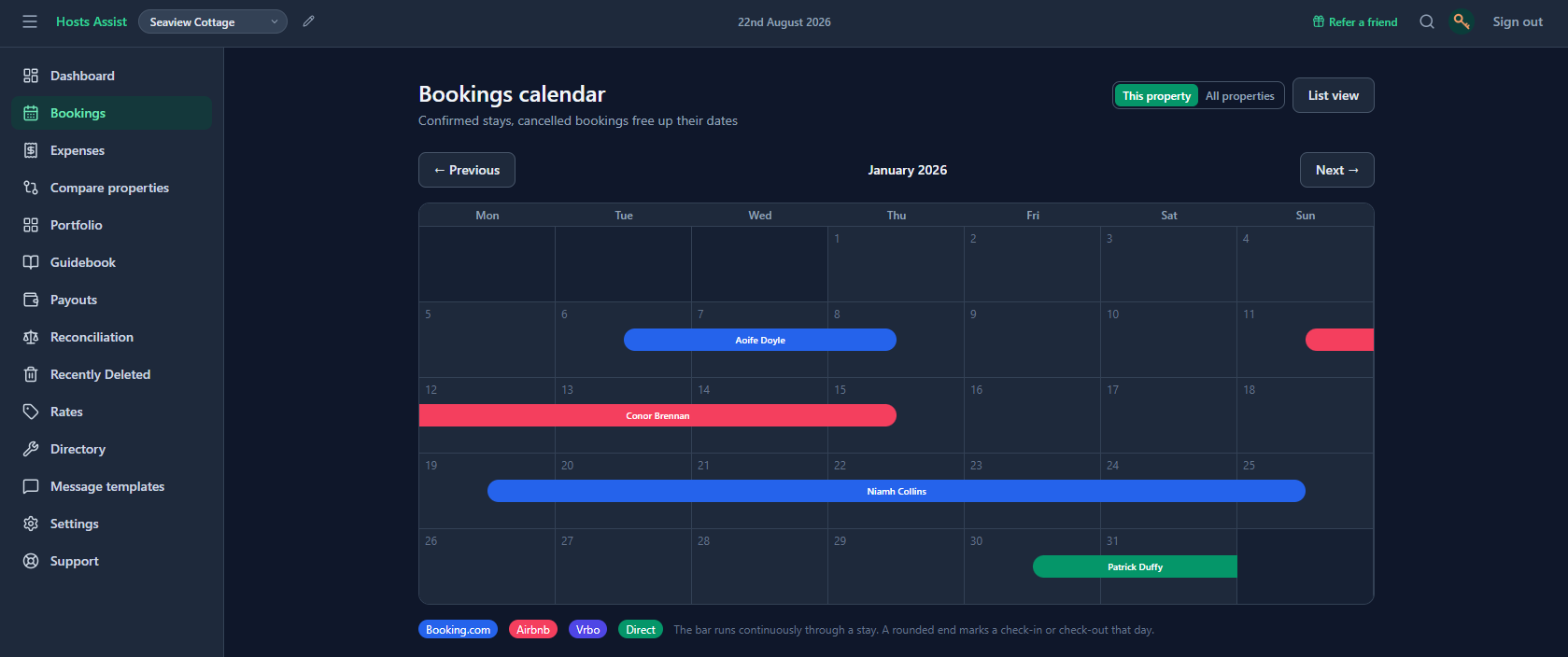Viewport: 1568px width, 657px height.
Task: Select the January 16 calendar cell
Action: pos(1032,415)
